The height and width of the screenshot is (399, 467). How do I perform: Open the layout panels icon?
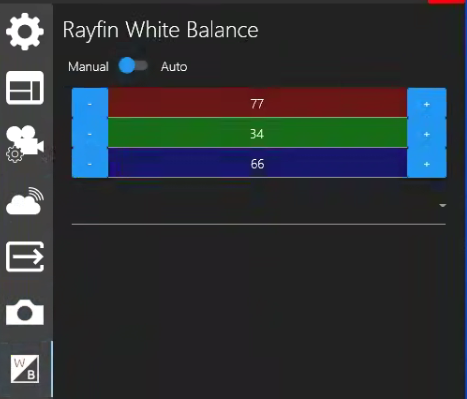click(x=25, y=88)
